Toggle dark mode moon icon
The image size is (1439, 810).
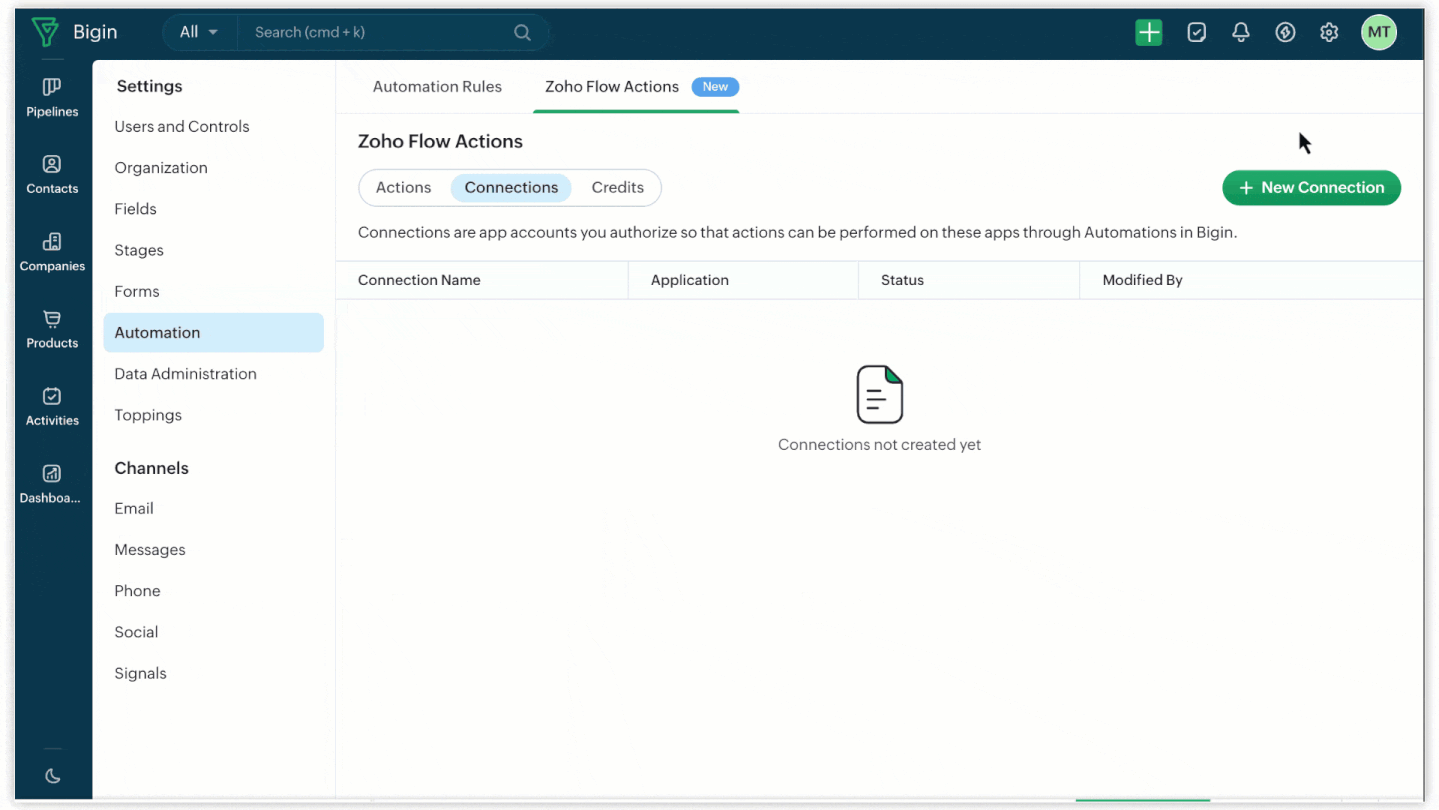[x=53, y=776]
